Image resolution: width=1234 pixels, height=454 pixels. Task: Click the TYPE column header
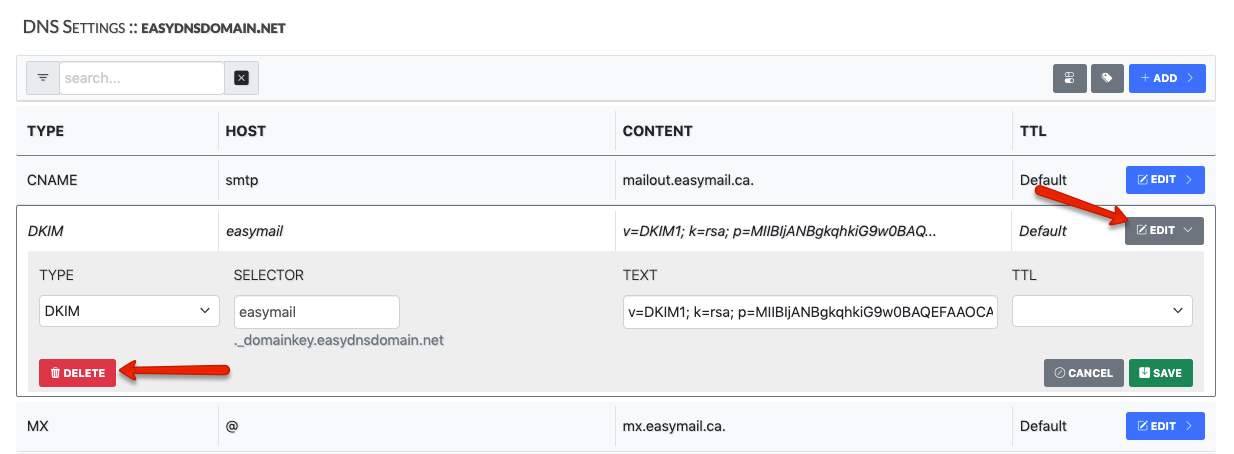(46, 131)
